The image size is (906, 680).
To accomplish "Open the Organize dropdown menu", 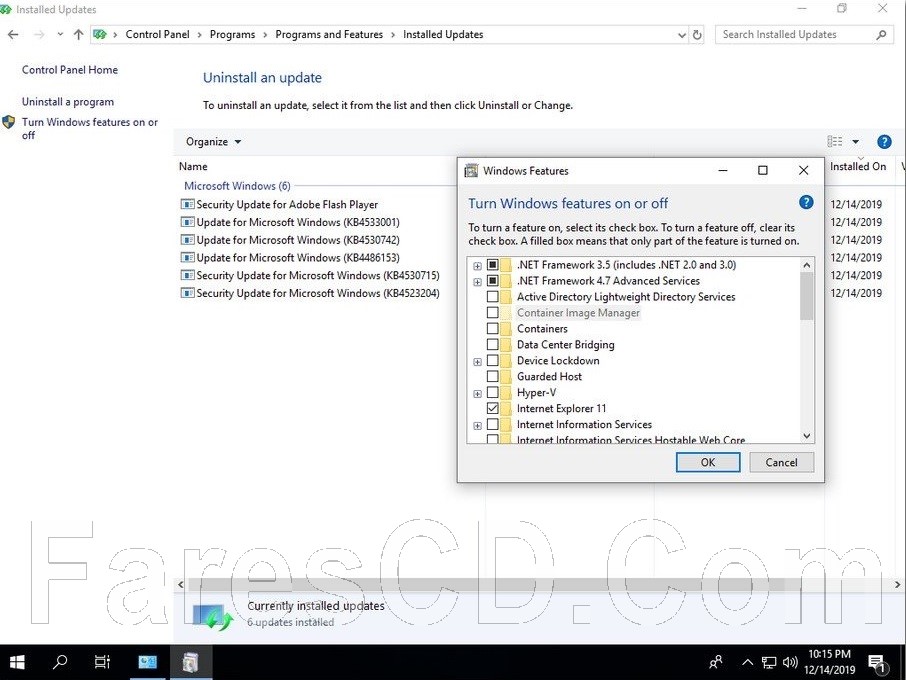I will click(213, 142).
